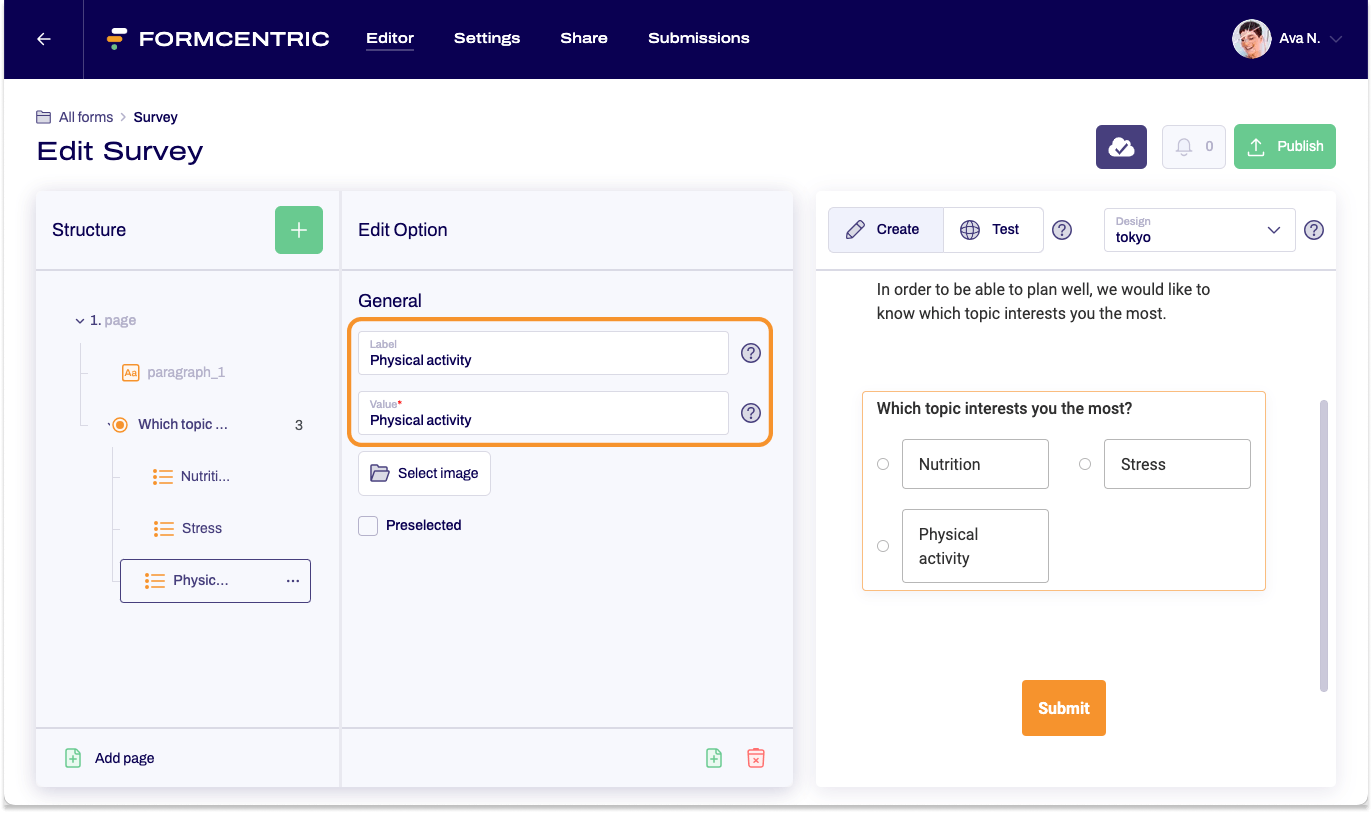Select the Physical activity radio button
The height and width of the screenshot is (813, 1372).
[x=883, y=546]
